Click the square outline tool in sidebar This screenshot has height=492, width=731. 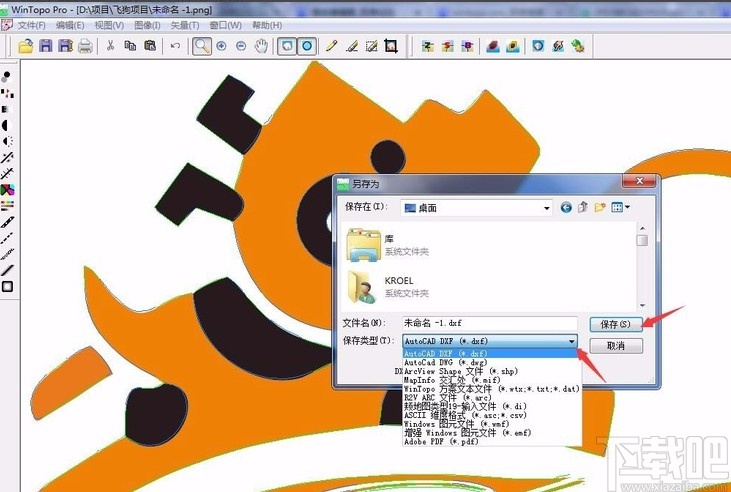click(x=7, y=286)
